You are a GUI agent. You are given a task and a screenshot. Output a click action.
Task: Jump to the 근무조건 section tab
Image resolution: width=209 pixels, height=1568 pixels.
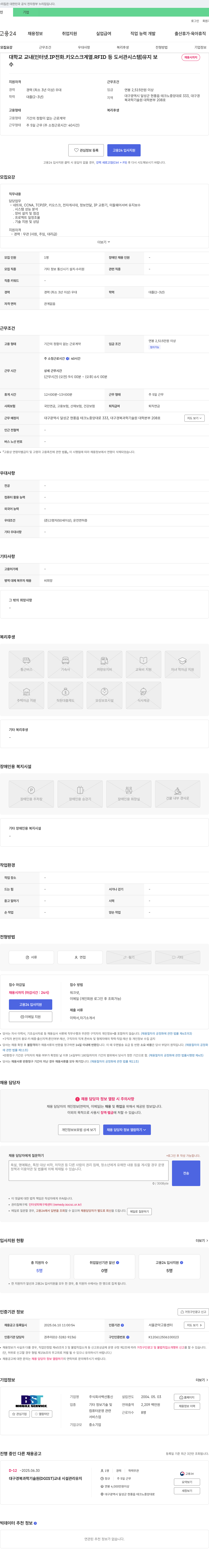tap(45, 48)
